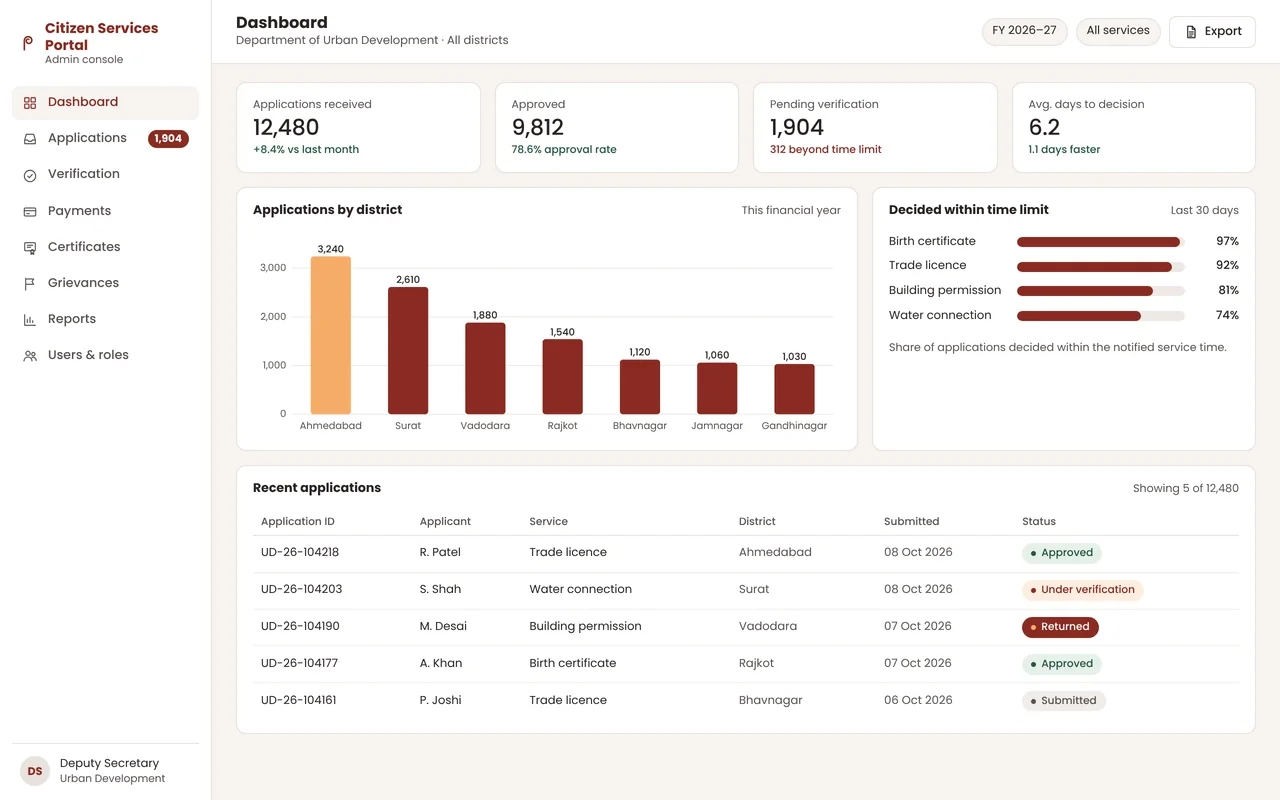Go to the Verification page
The image size is (1280, 800).
[x=105, y=174]
